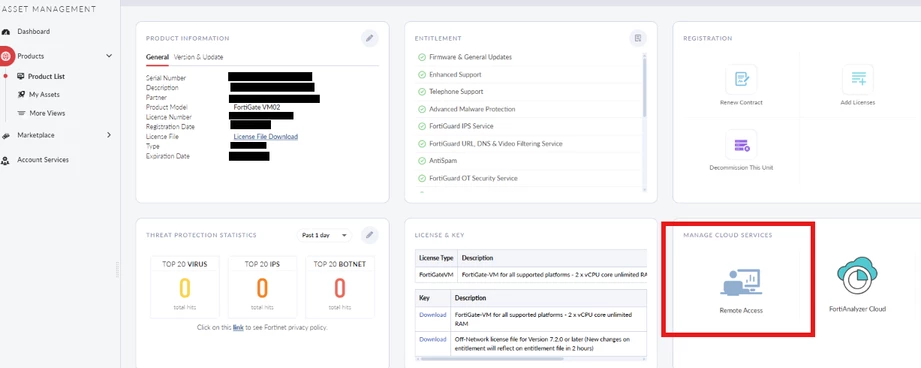Edit Threat Protection Statistics pencil icon
Screen dimensions: 921x368
[369, 235]
